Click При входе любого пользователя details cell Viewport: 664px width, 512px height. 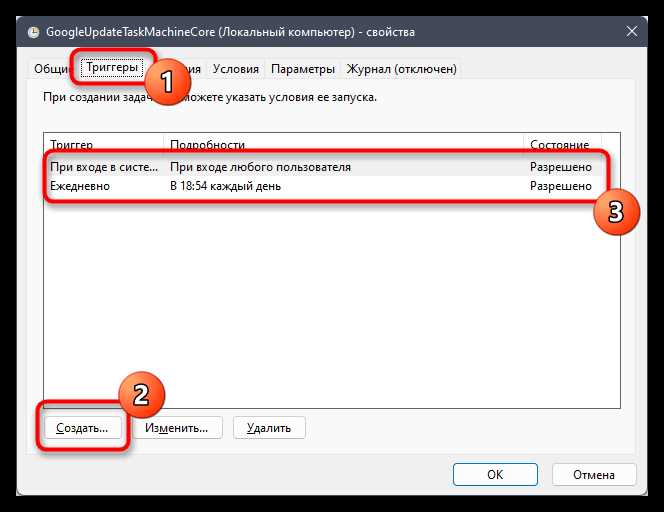(260, 167)
